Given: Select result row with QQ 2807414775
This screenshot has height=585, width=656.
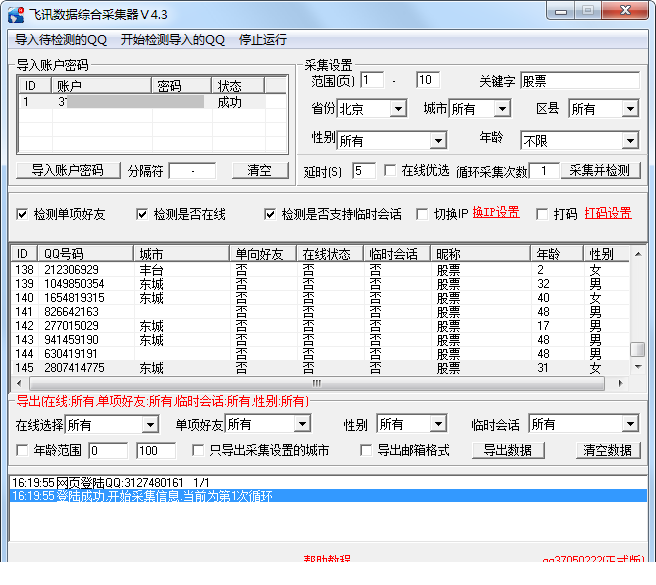Looking at the screenshot, I should pos(320,368).
